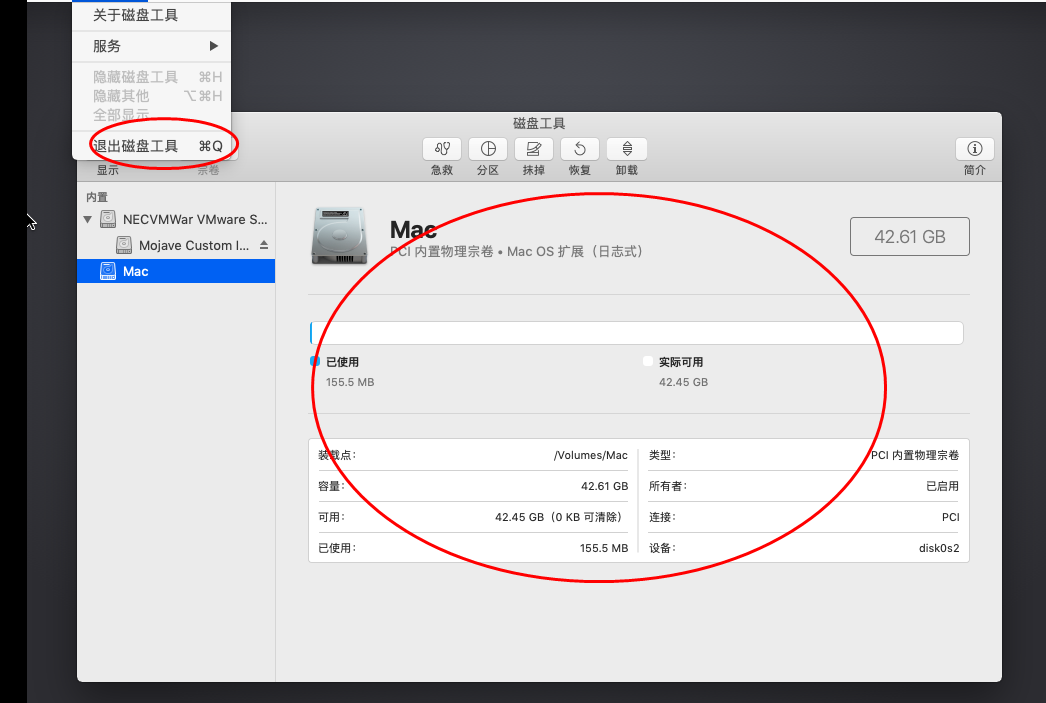Click the Mac OS 扩展（日志式）subtitle
Viewport: 1046px width, 703px height.
click(575, 251)
